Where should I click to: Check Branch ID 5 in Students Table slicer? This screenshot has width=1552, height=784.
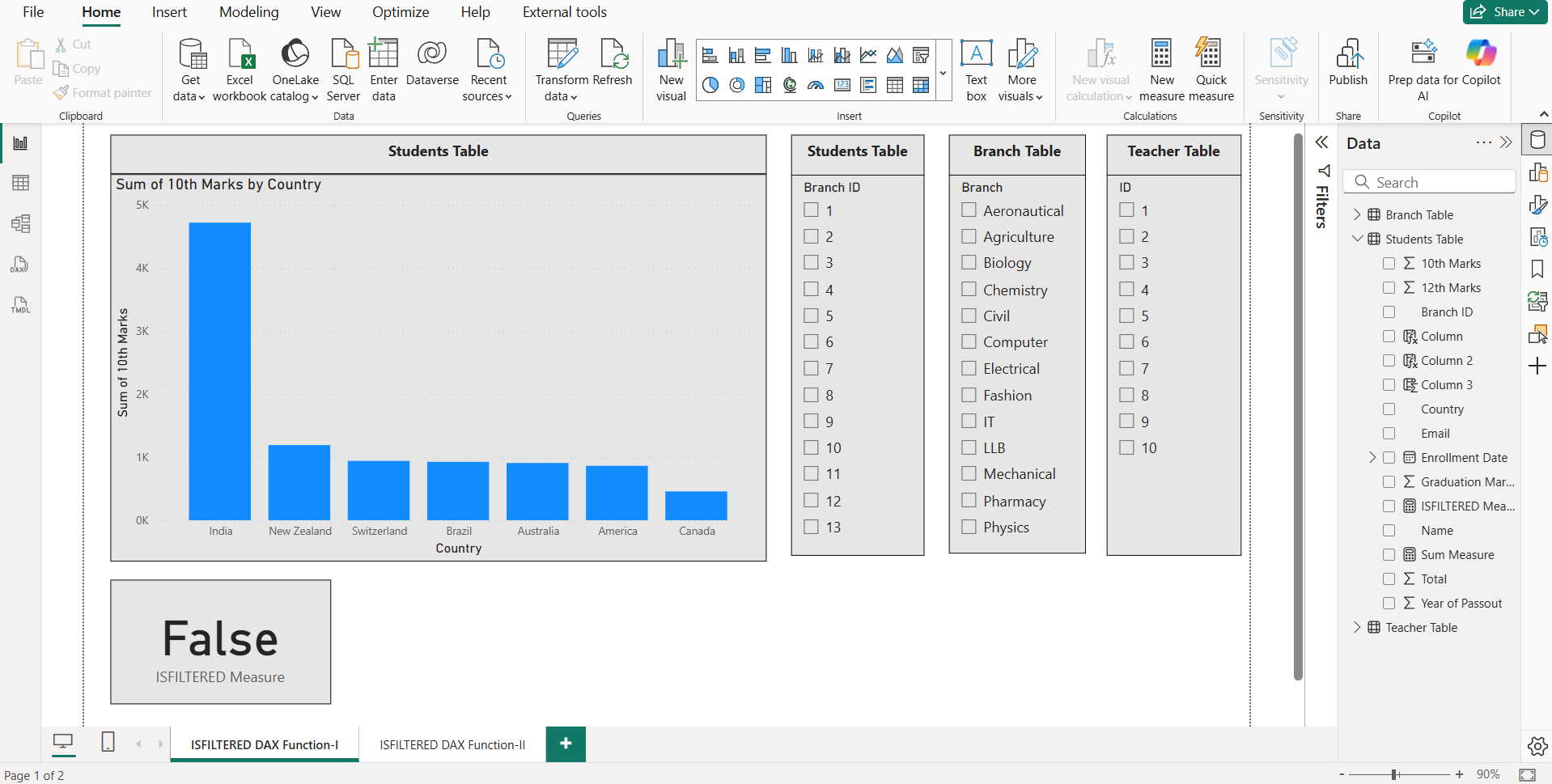pyautogui.click(x=812, y=316)
